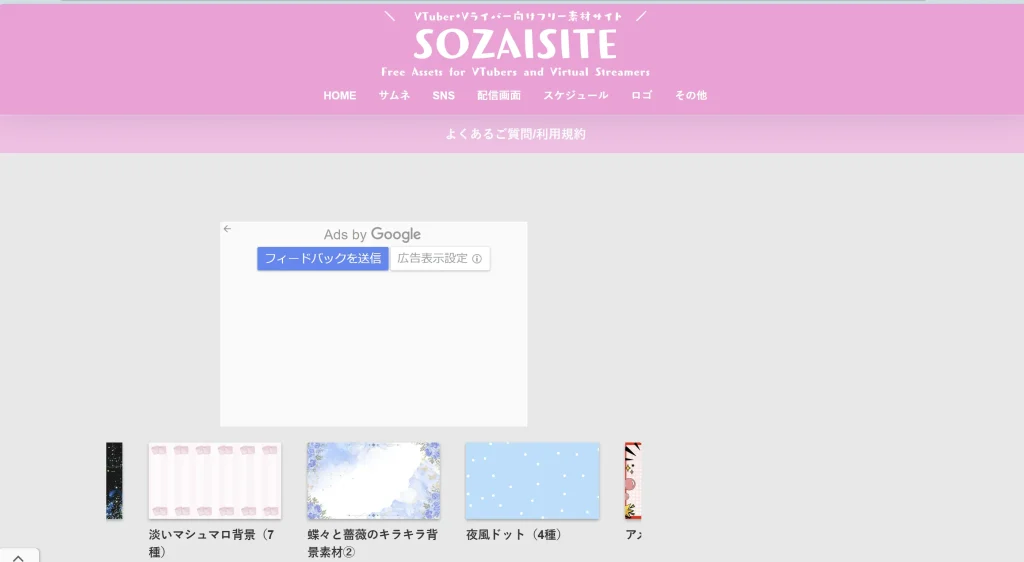Click the dark starry thumbnail at left edge
Screen dimensions: 1024x562
coord(114,481)
